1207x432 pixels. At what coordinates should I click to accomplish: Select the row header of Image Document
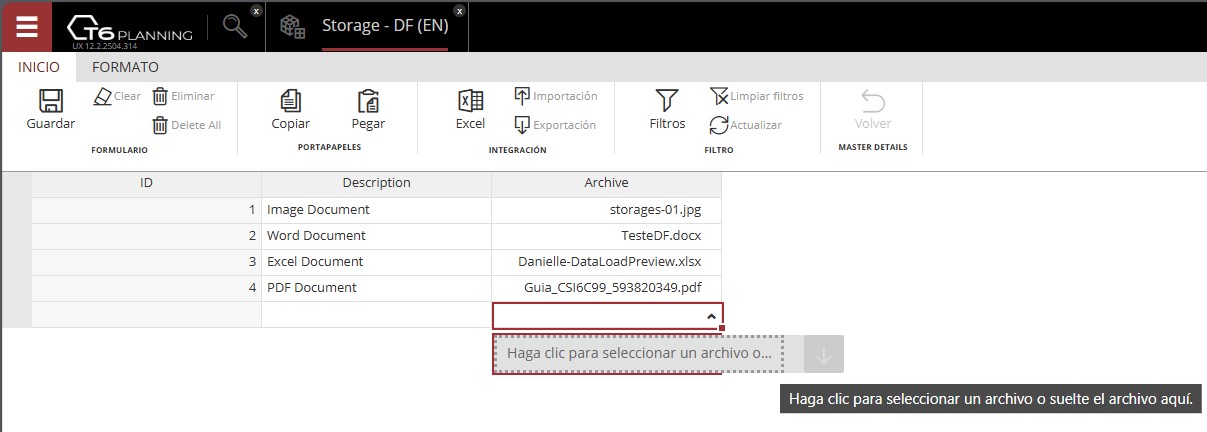pyautogui.click(x=16, y=210)
